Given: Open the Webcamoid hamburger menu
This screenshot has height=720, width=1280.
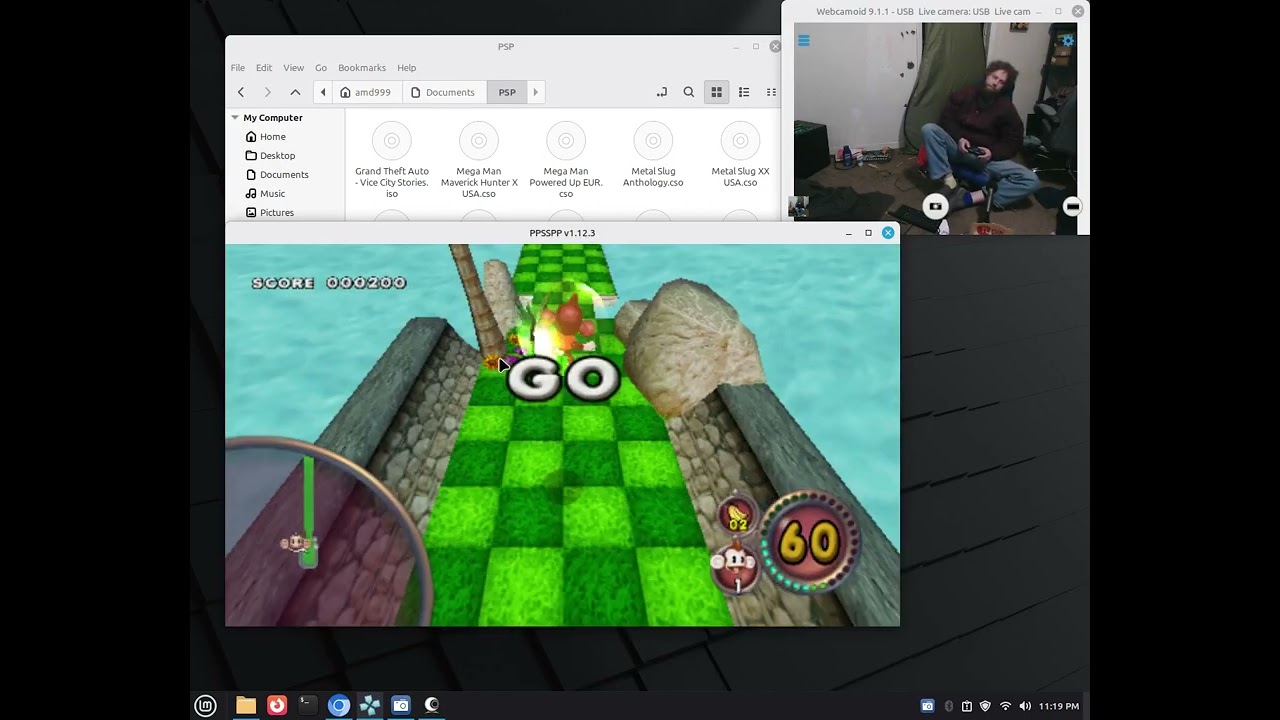Looking at the screenshot, I should pyautogui.click(x=804, y=41).
